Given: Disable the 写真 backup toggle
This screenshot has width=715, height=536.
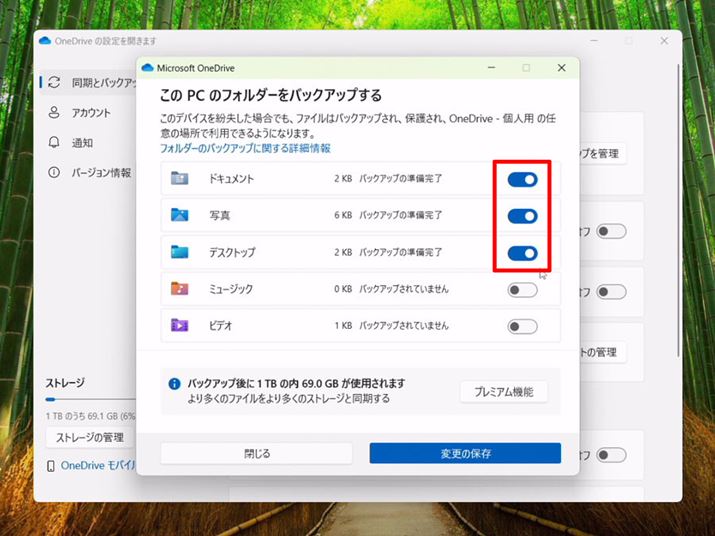Looking at the screenshot, I should tap(522, 216).
